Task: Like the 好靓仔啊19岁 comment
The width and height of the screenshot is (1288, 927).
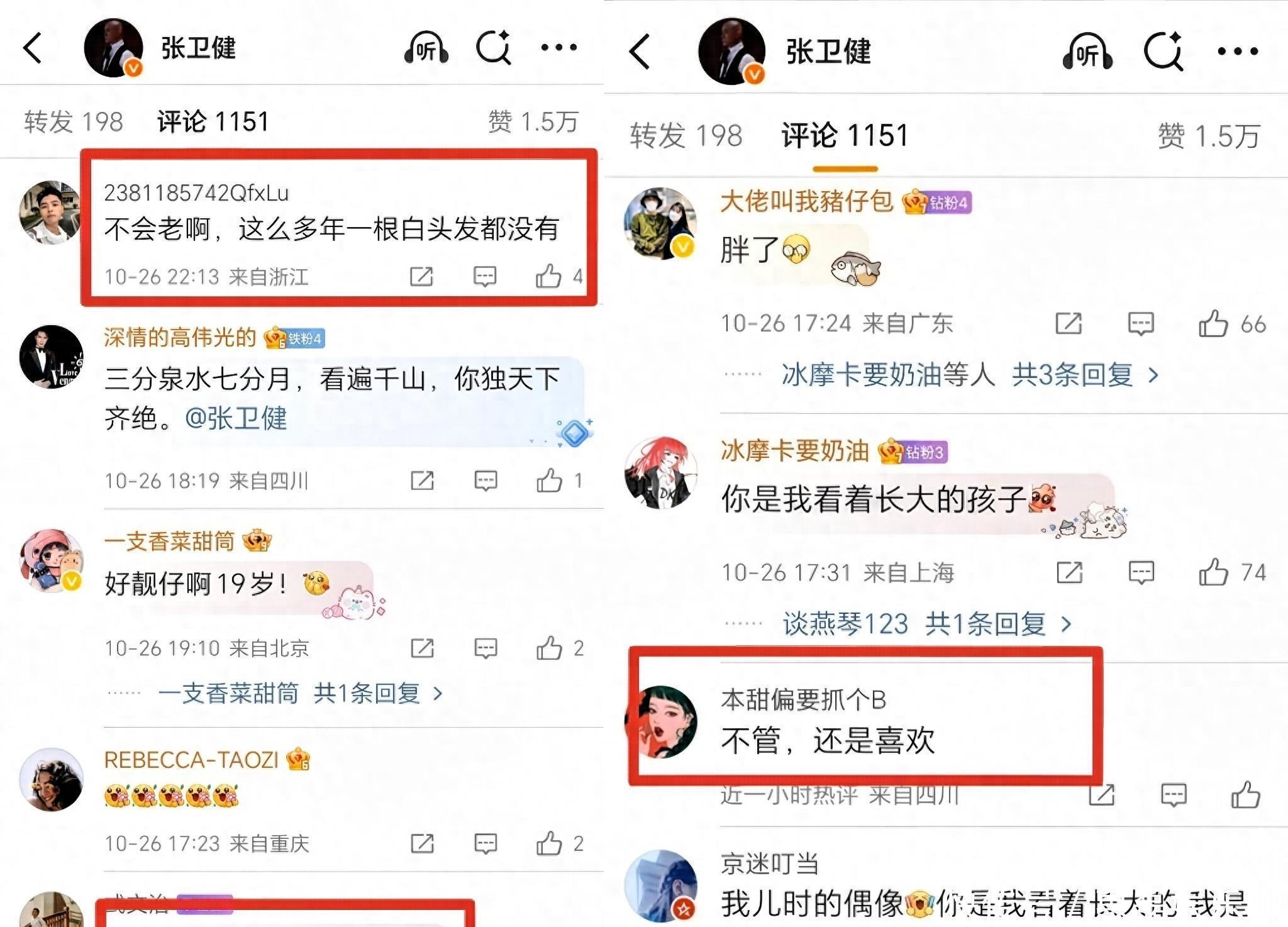Action: click(549, 648)
